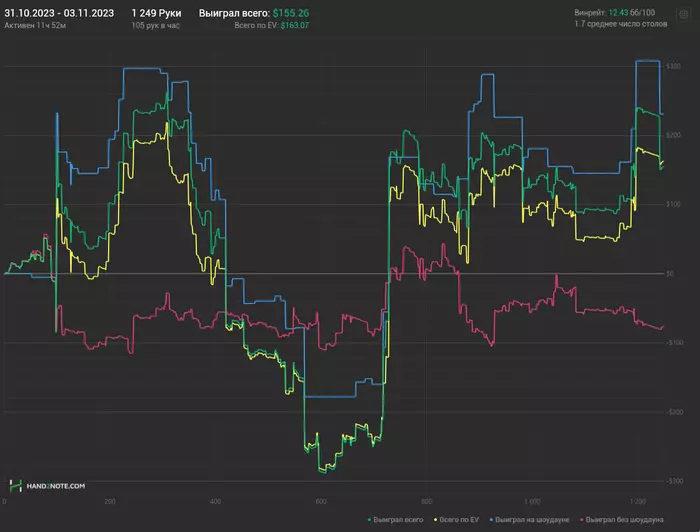Click the "1 249 Руки" hands count

[156, 12]
